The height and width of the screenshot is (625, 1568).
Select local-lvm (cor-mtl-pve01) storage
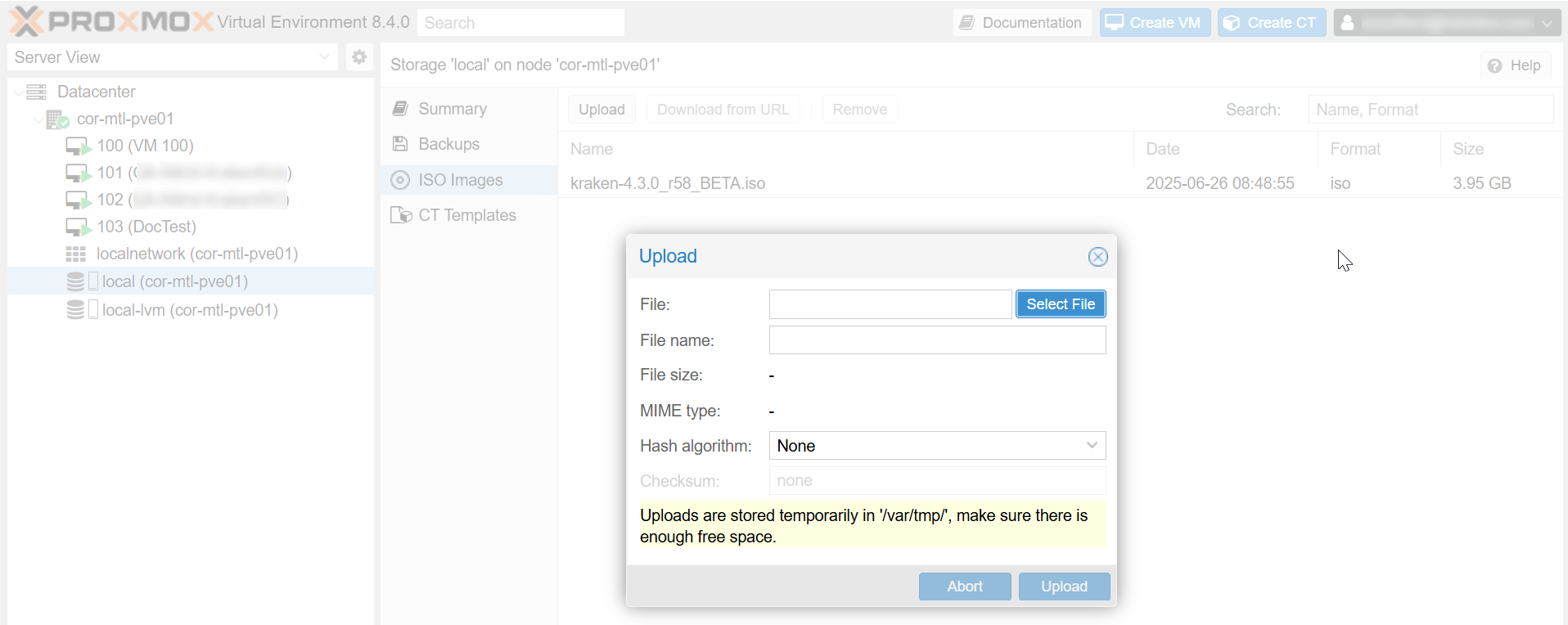tap(190, 310)
